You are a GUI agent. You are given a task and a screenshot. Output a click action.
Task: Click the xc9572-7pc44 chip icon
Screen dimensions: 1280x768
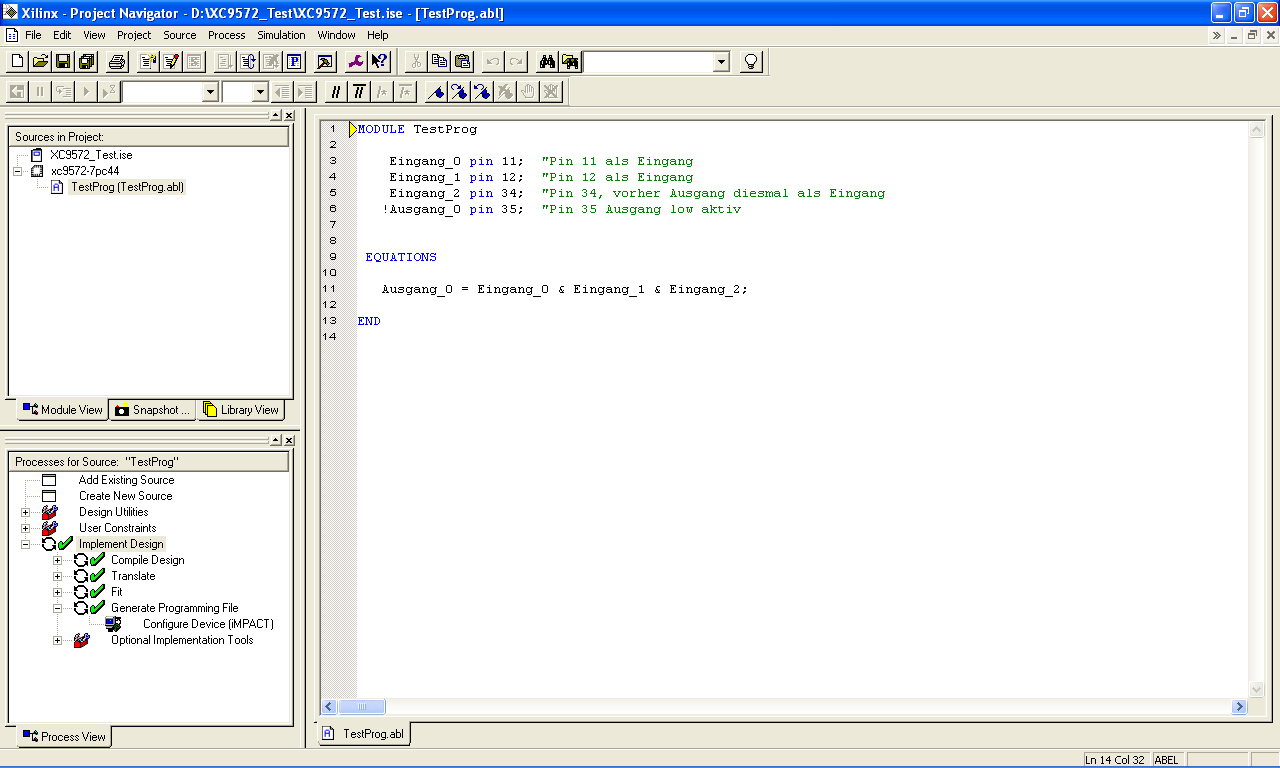(37, 171)
